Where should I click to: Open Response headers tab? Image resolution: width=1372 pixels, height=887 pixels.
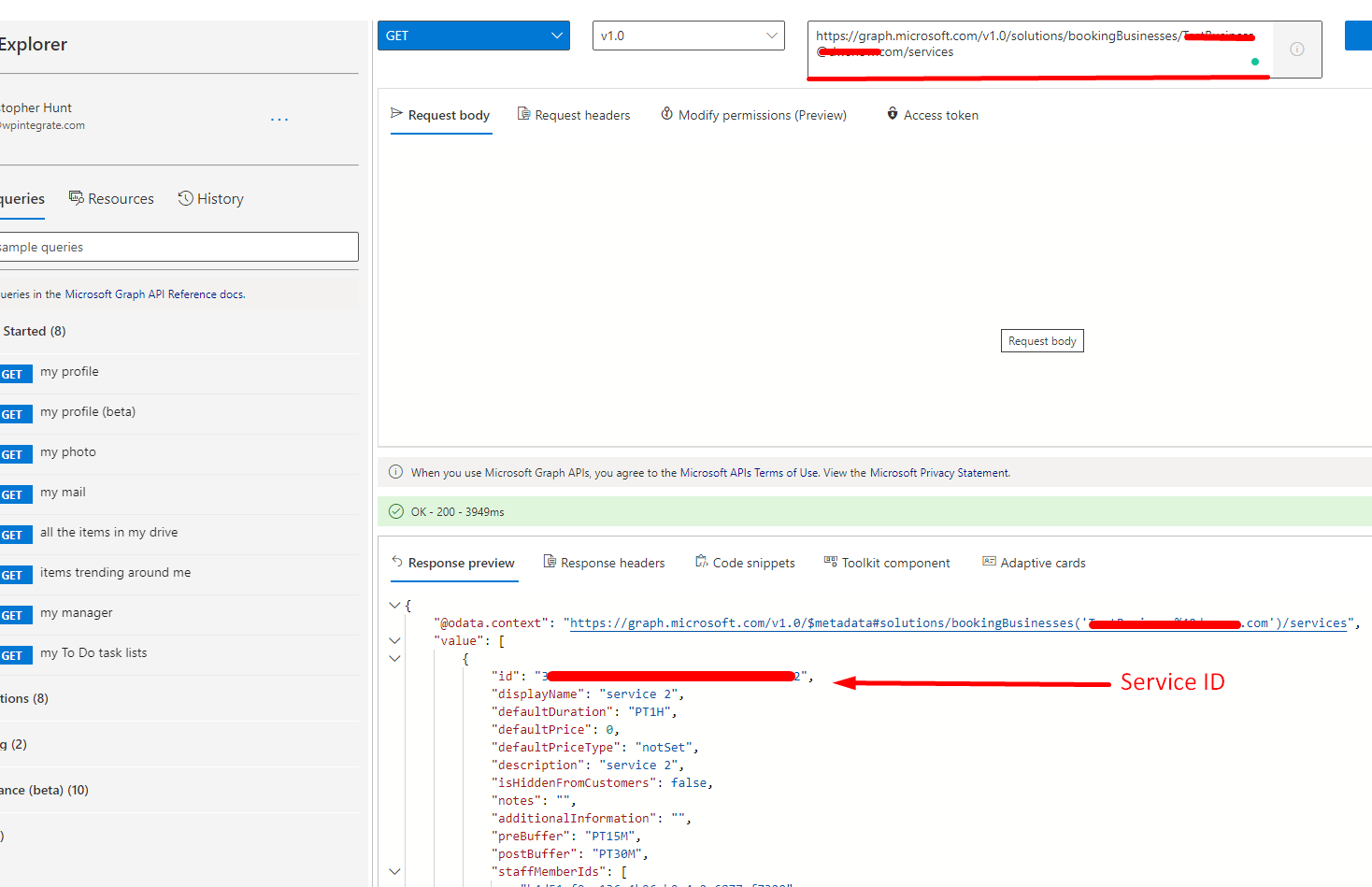[x=605, y=563]
